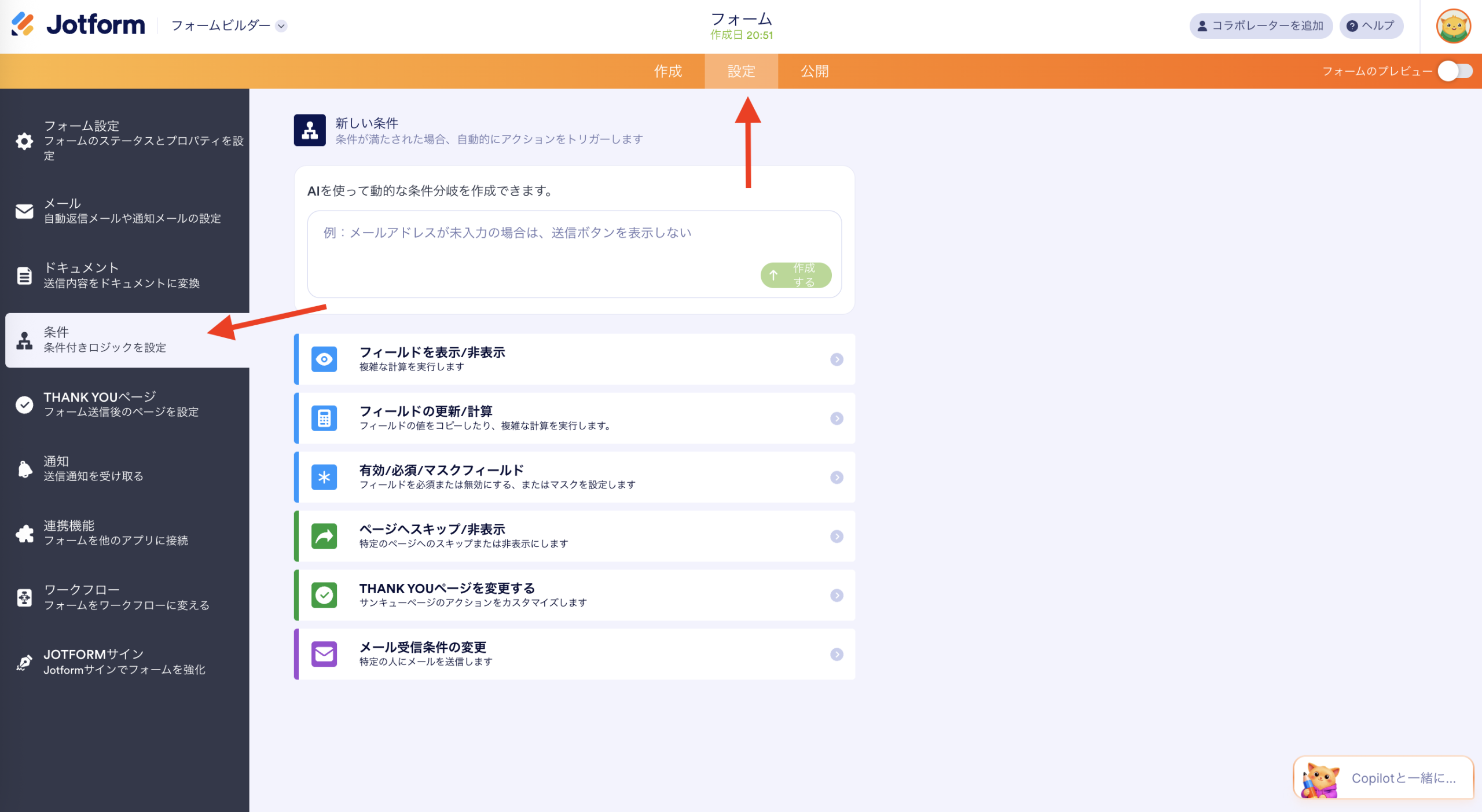
Task: Click the calculator icon for フィールドの更新/計算
Action: [324, 418]
